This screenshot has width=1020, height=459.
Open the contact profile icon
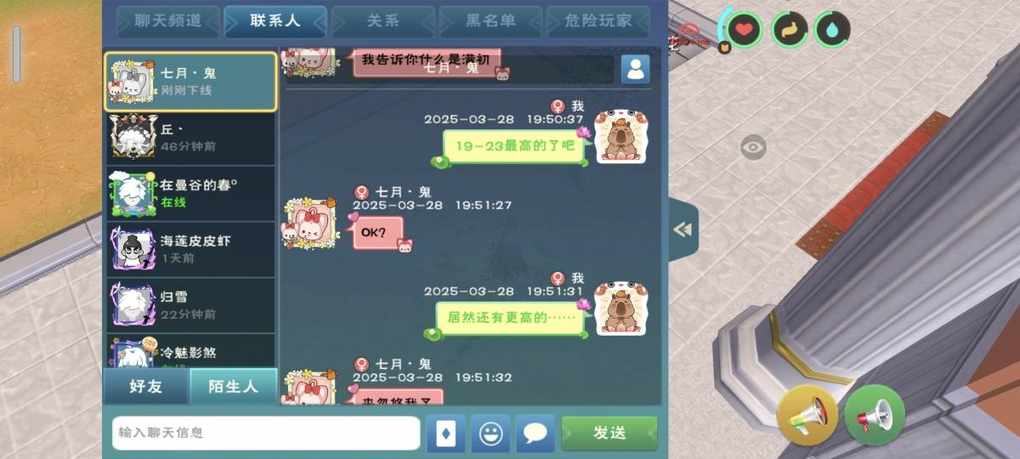[635, 69]
